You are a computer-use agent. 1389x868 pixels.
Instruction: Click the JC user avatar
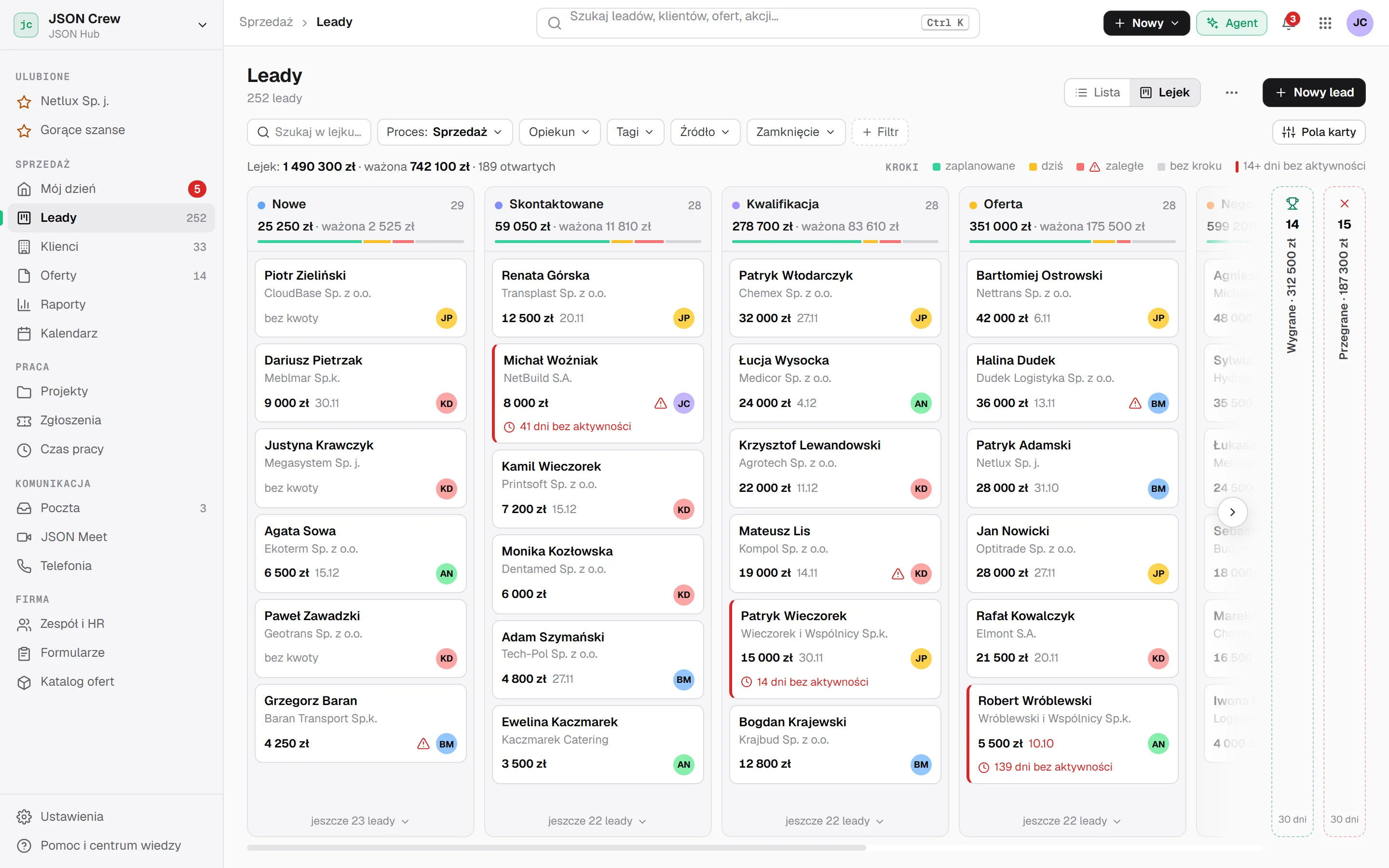tap(1359, 23)
